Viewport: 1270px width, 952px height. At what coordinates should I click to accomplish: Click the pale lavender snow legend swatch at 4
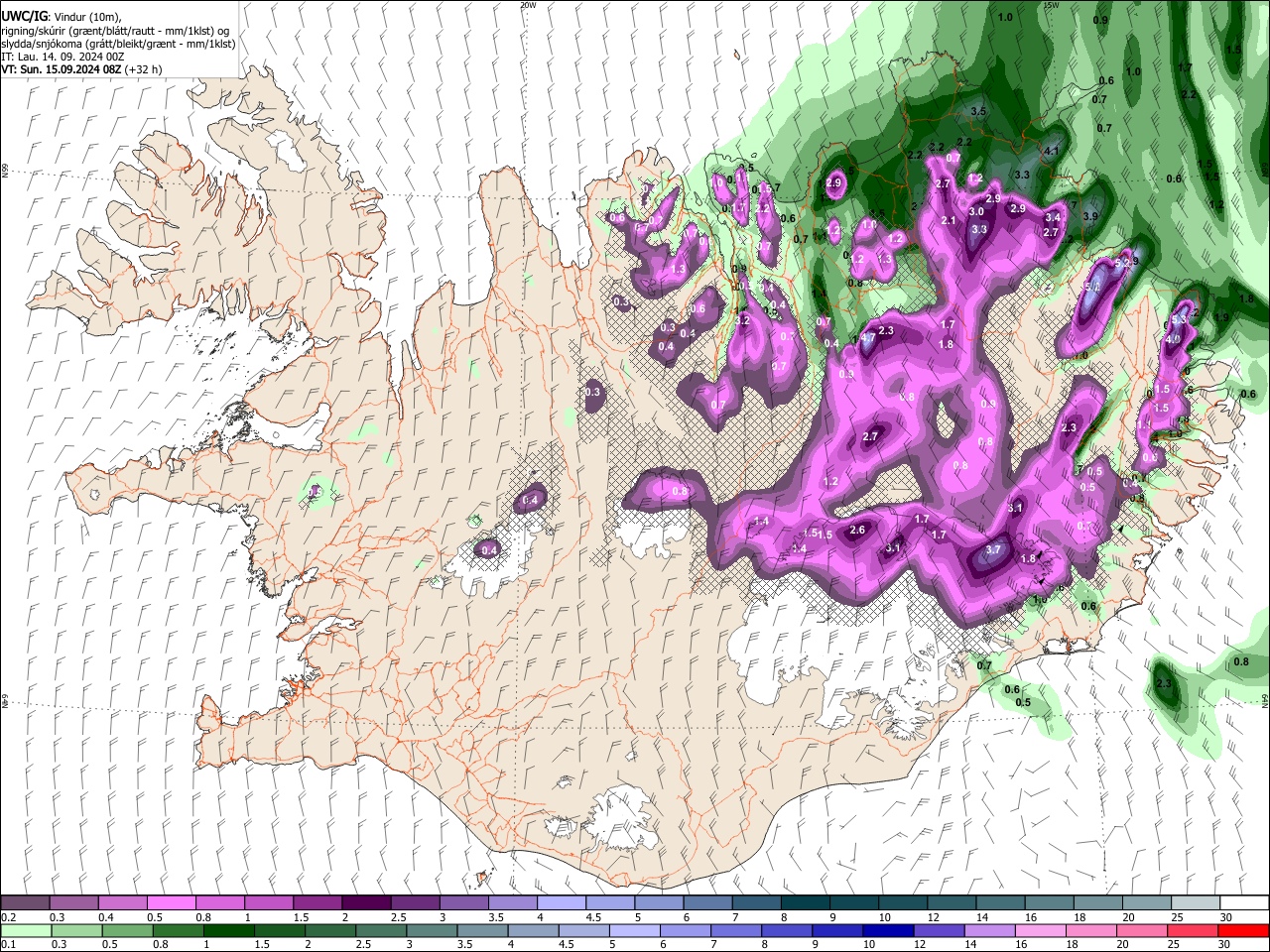(x=561, y=903)
